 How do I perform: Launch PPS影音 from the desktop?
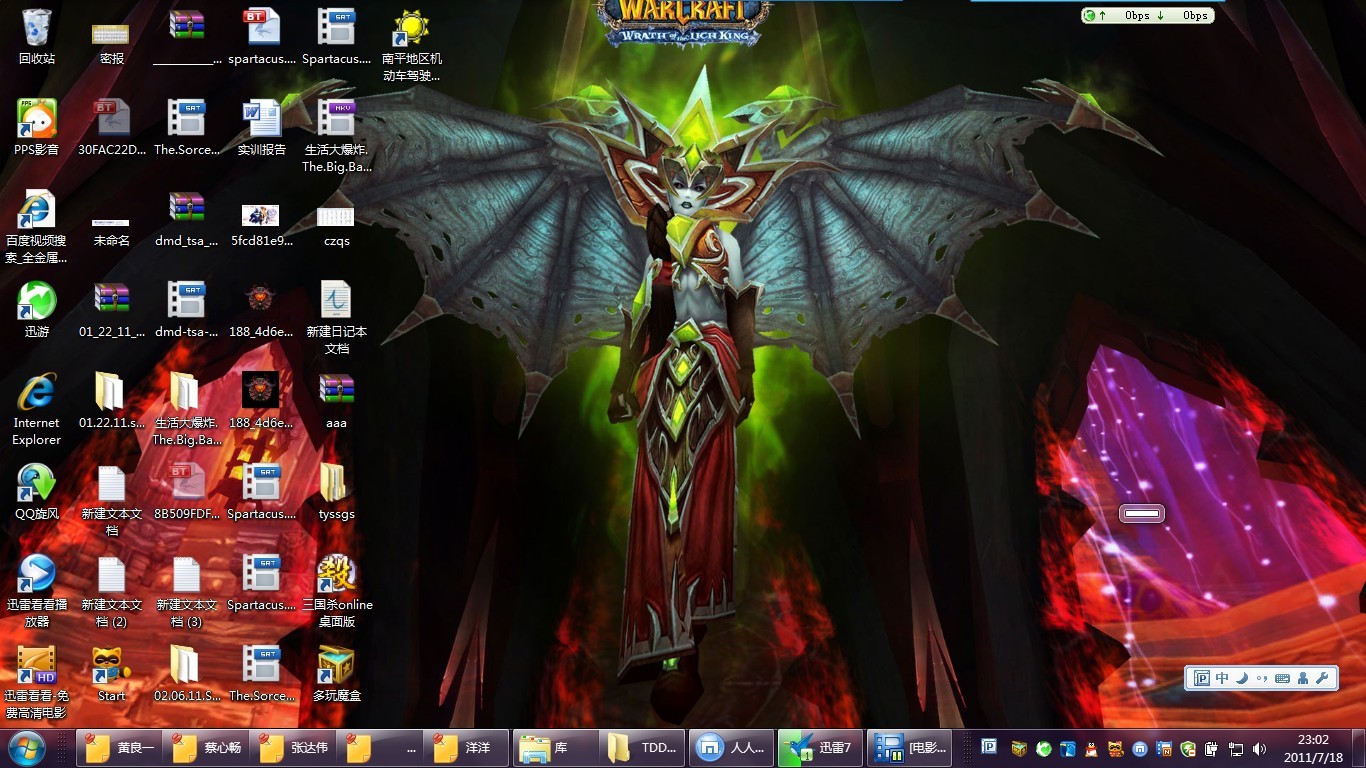[36, 128]
